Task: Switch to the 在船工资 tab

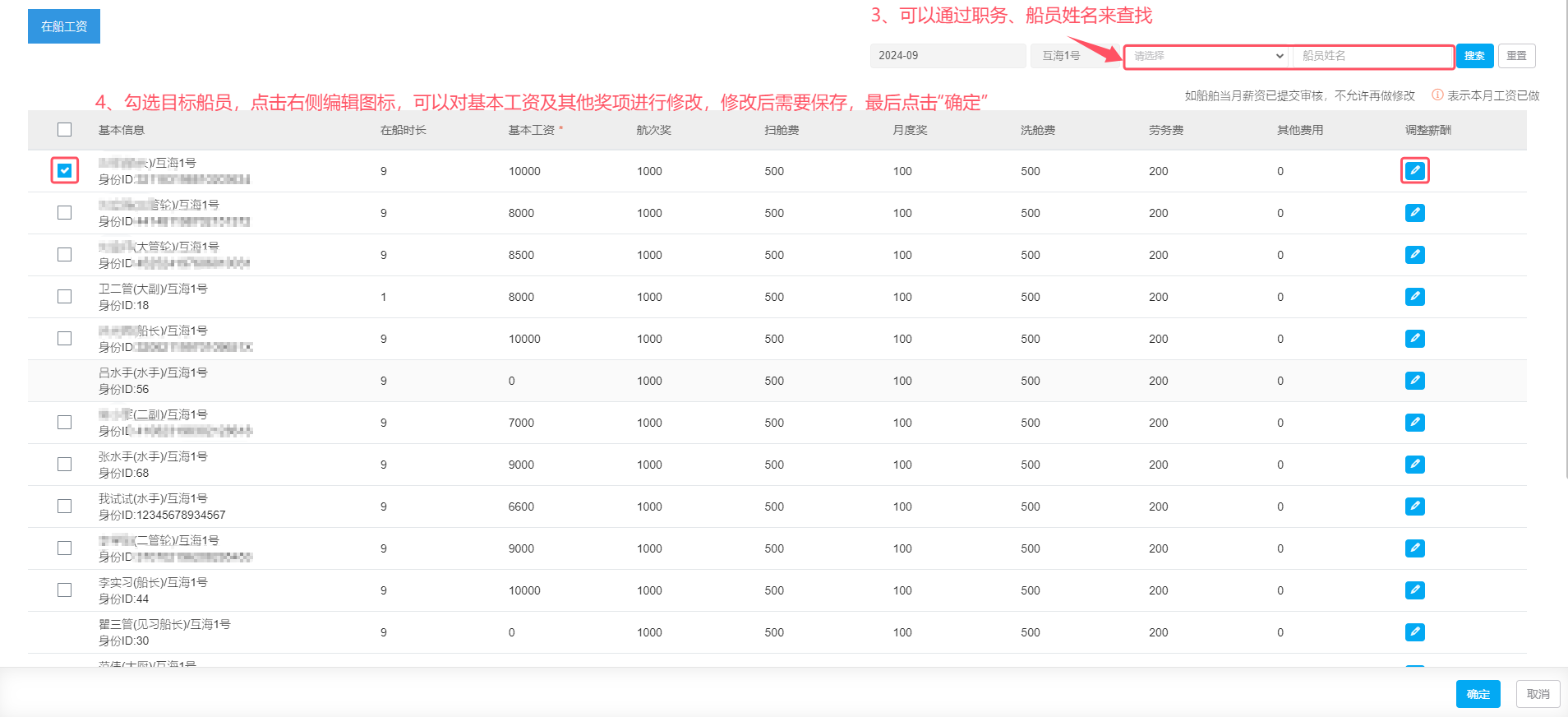Action: [x=64, y=26]
